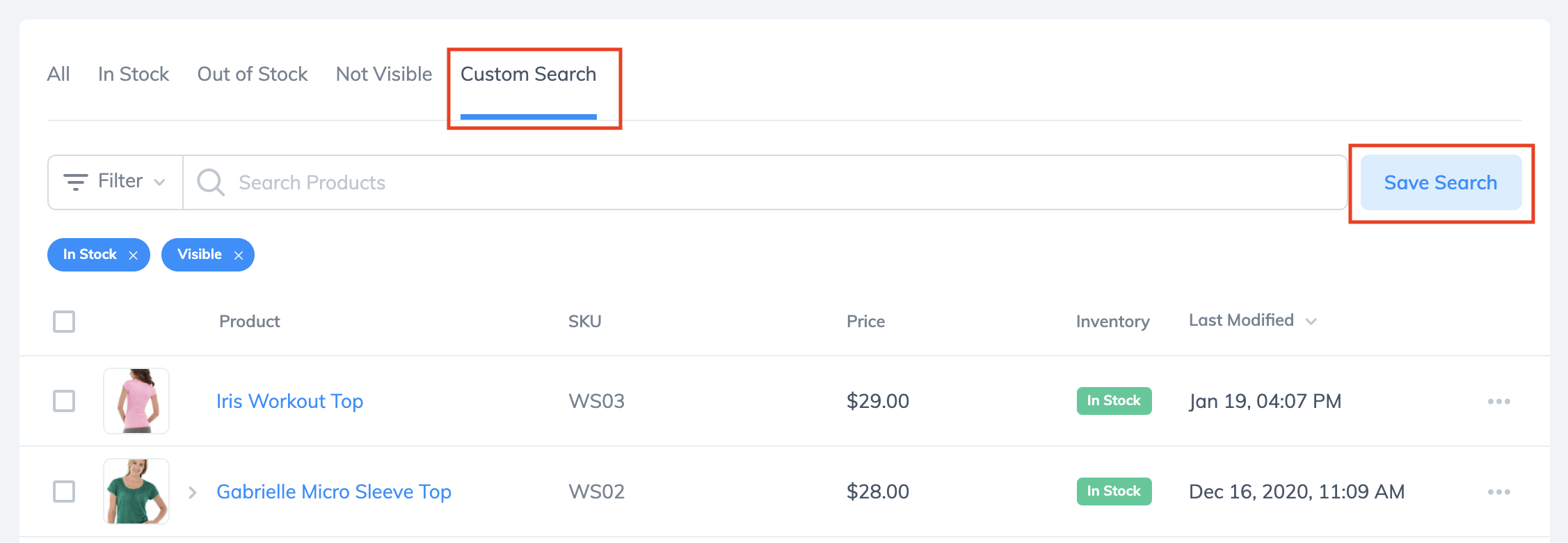The image size is (1568, 543).
Task: Check the Iris Workout Top row checkbox
Action: (x=64, y=401)
